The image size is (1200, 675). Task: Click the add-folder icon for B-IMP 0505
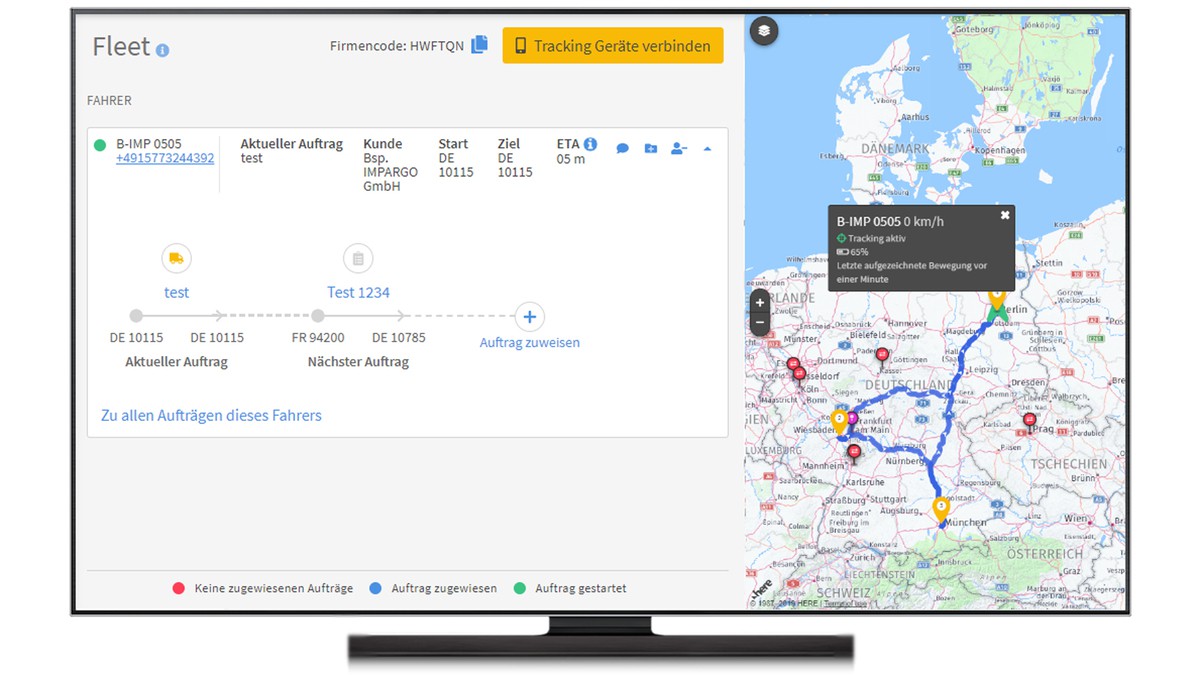pyautogui.click(x=651, y=149)
